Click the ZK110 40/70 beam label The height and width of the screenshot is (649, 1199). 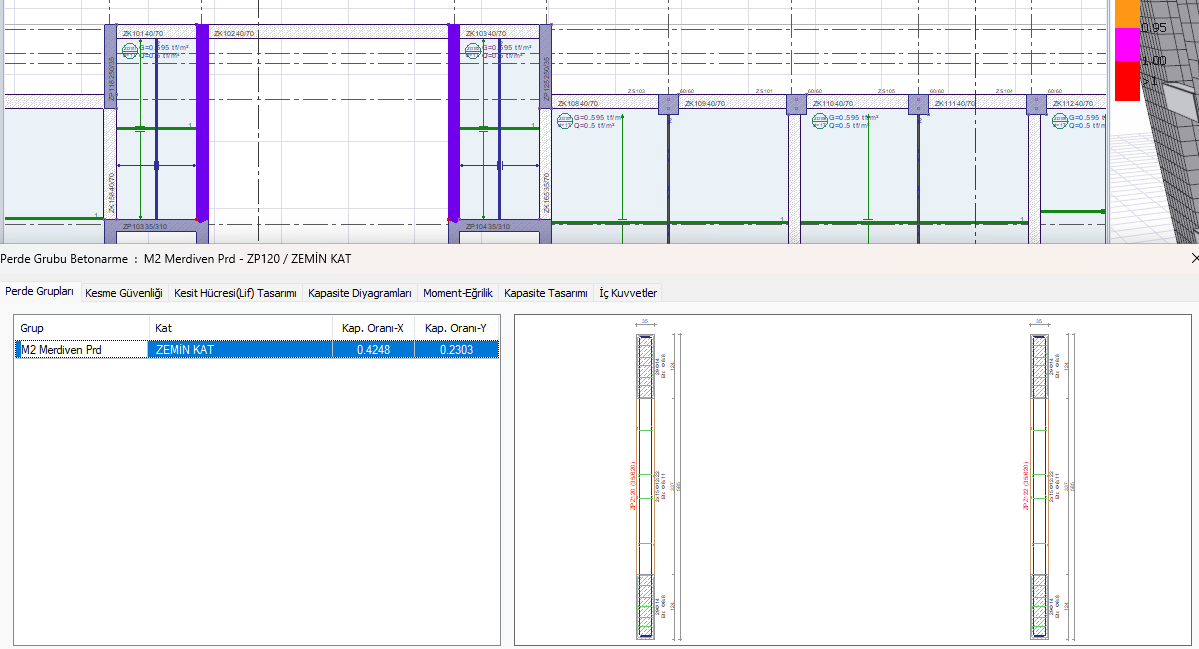point(833,103)
